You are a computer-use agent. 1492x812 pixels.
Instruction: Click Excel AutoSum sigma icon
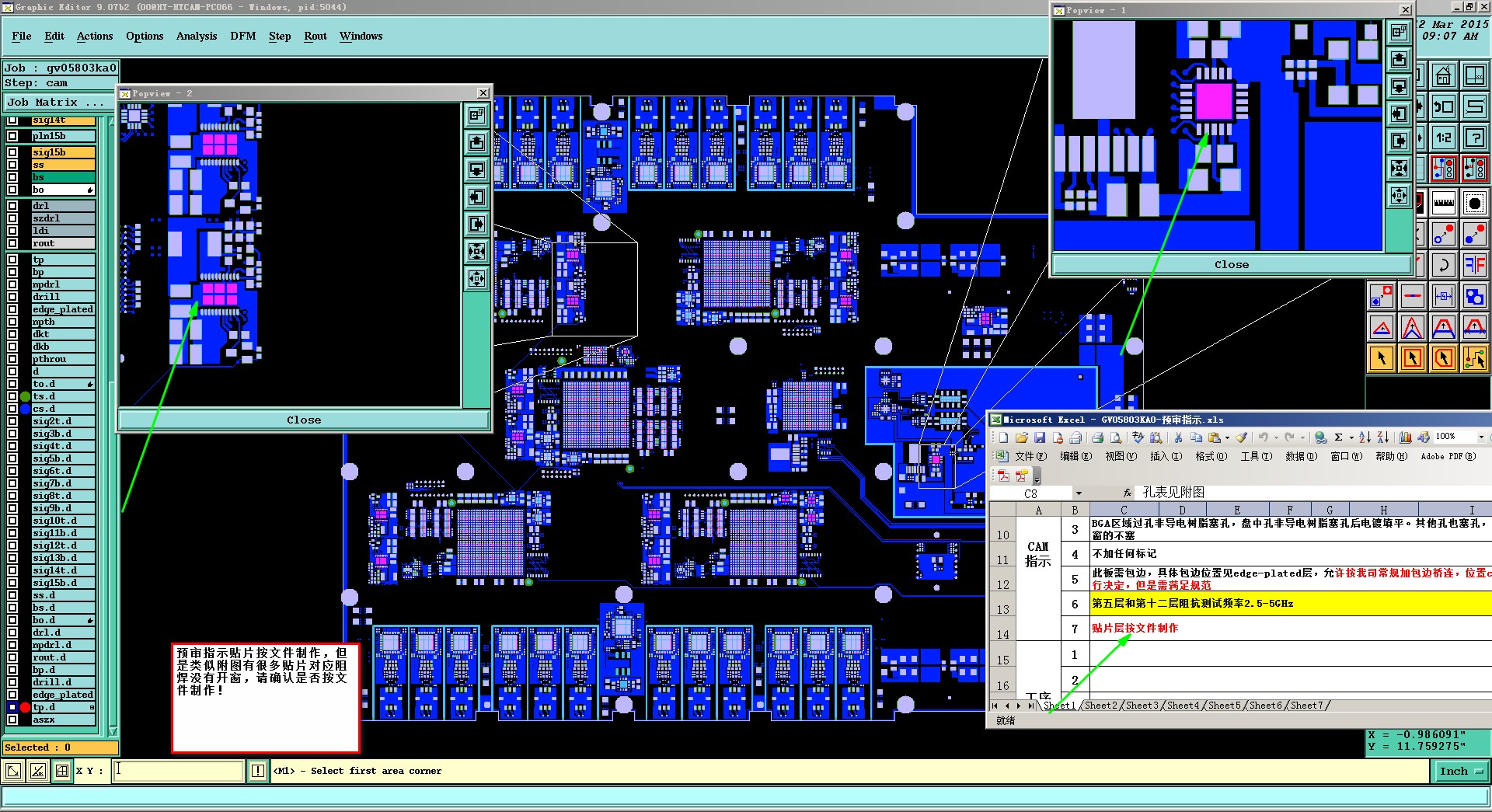pyautogui.click(x=1339, y=437)
